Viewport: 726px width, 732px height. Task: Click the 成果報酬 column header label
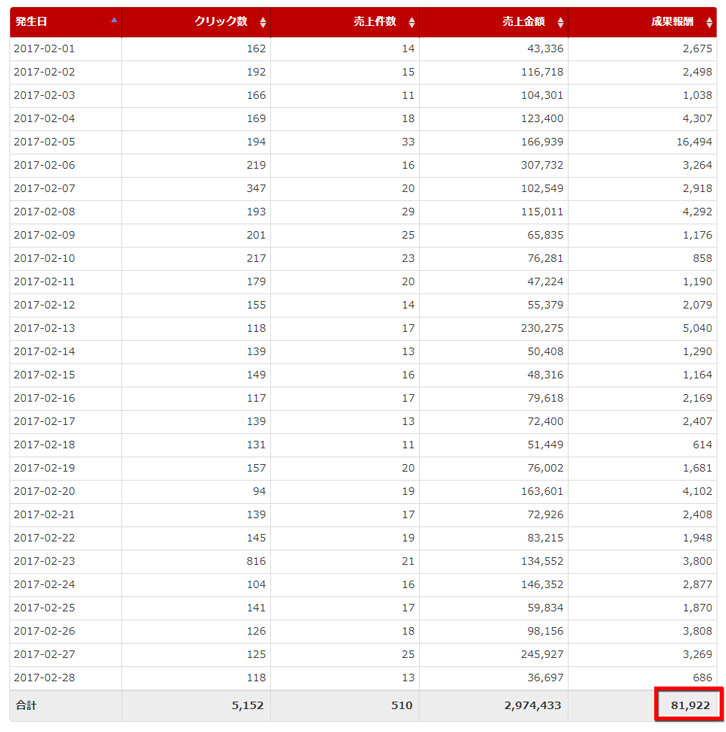tap(675, 21)
